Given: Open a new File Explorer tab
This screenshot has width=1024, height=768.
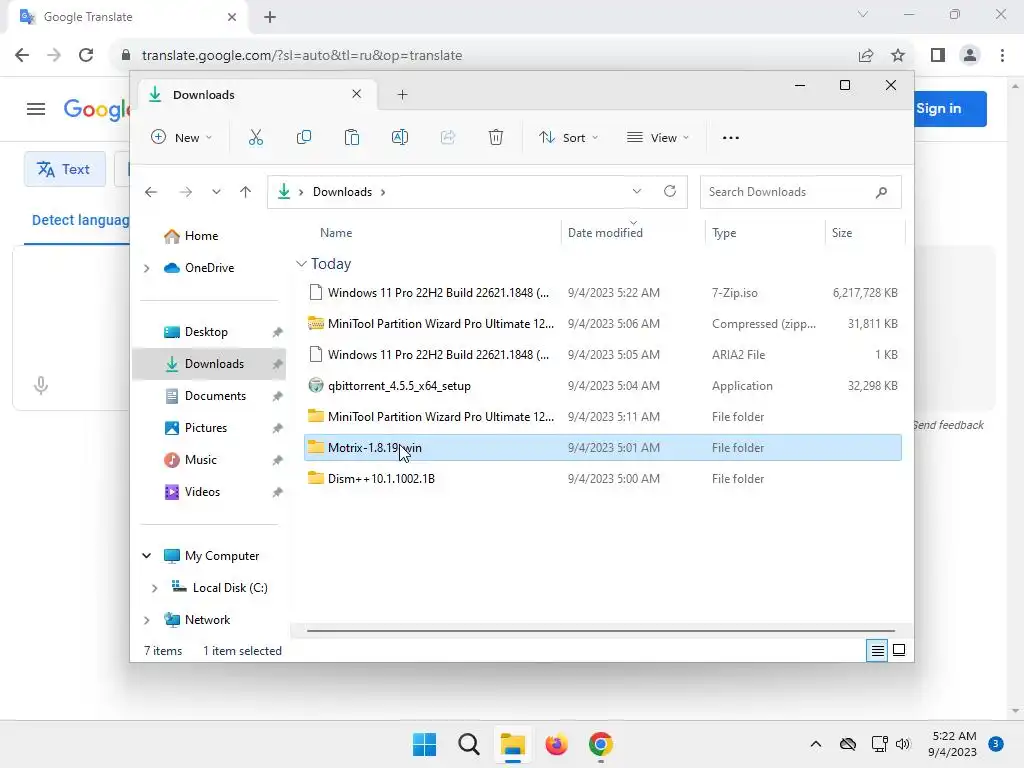Looking at the screenshot, I should (x=402, y=95).
